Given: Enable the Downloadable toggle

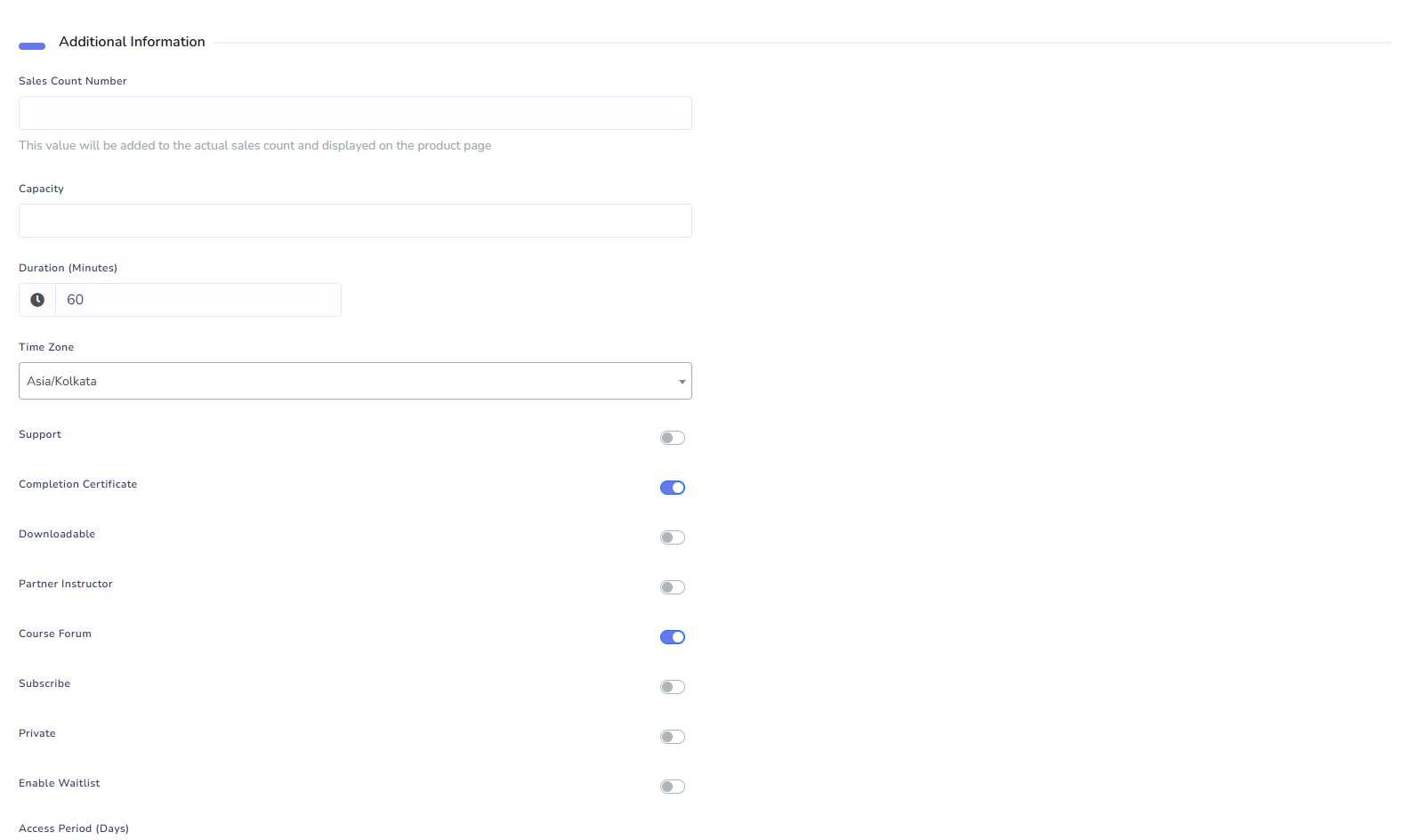Looking at the screenshot, I should coord(673,537).
